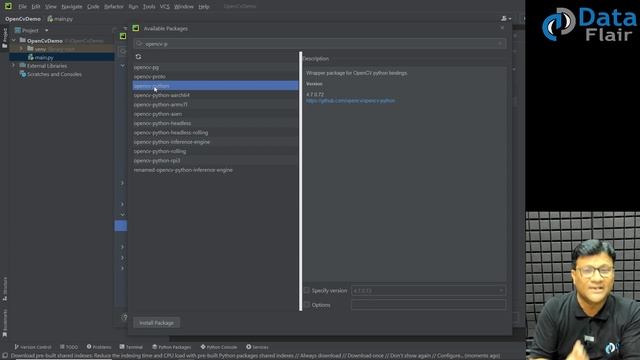Viewport: 640px width, 360px height.
Task: Open the Navigate menu
Action: click(x=71, y=7)
